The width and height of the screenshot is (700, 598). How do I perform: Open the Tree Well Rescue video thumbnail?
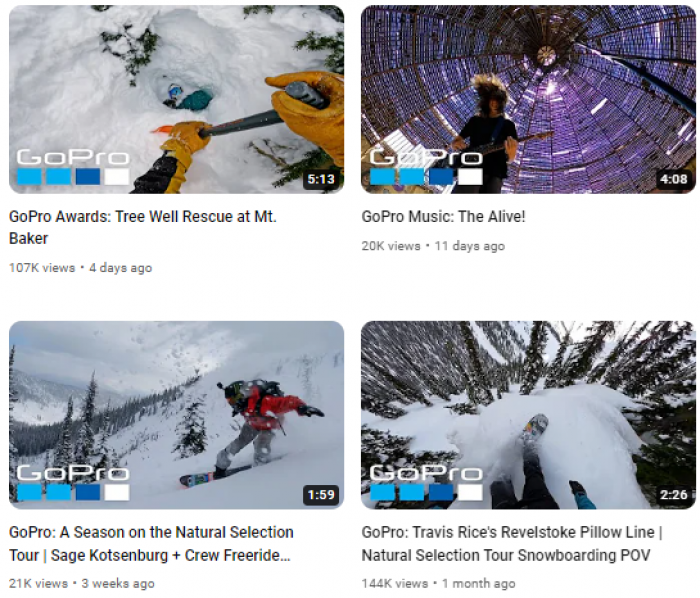click(x=176, y=99)
